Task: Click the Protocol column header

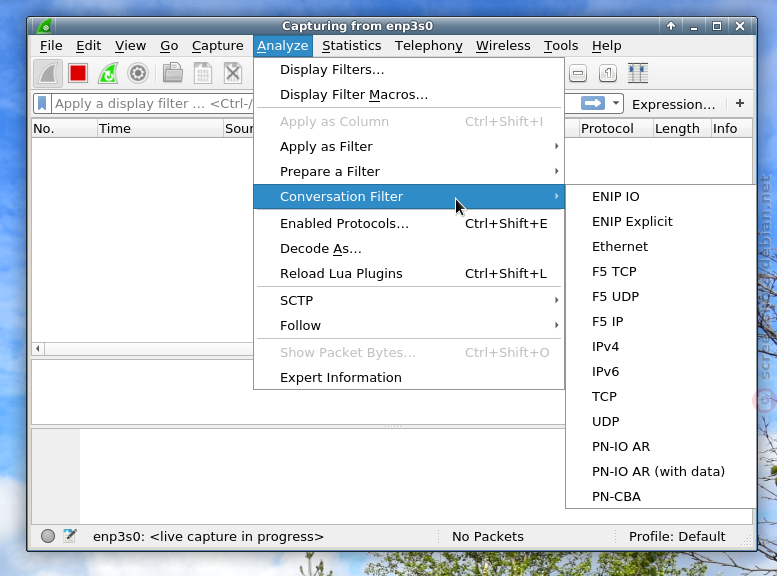Action: [616, 128]
